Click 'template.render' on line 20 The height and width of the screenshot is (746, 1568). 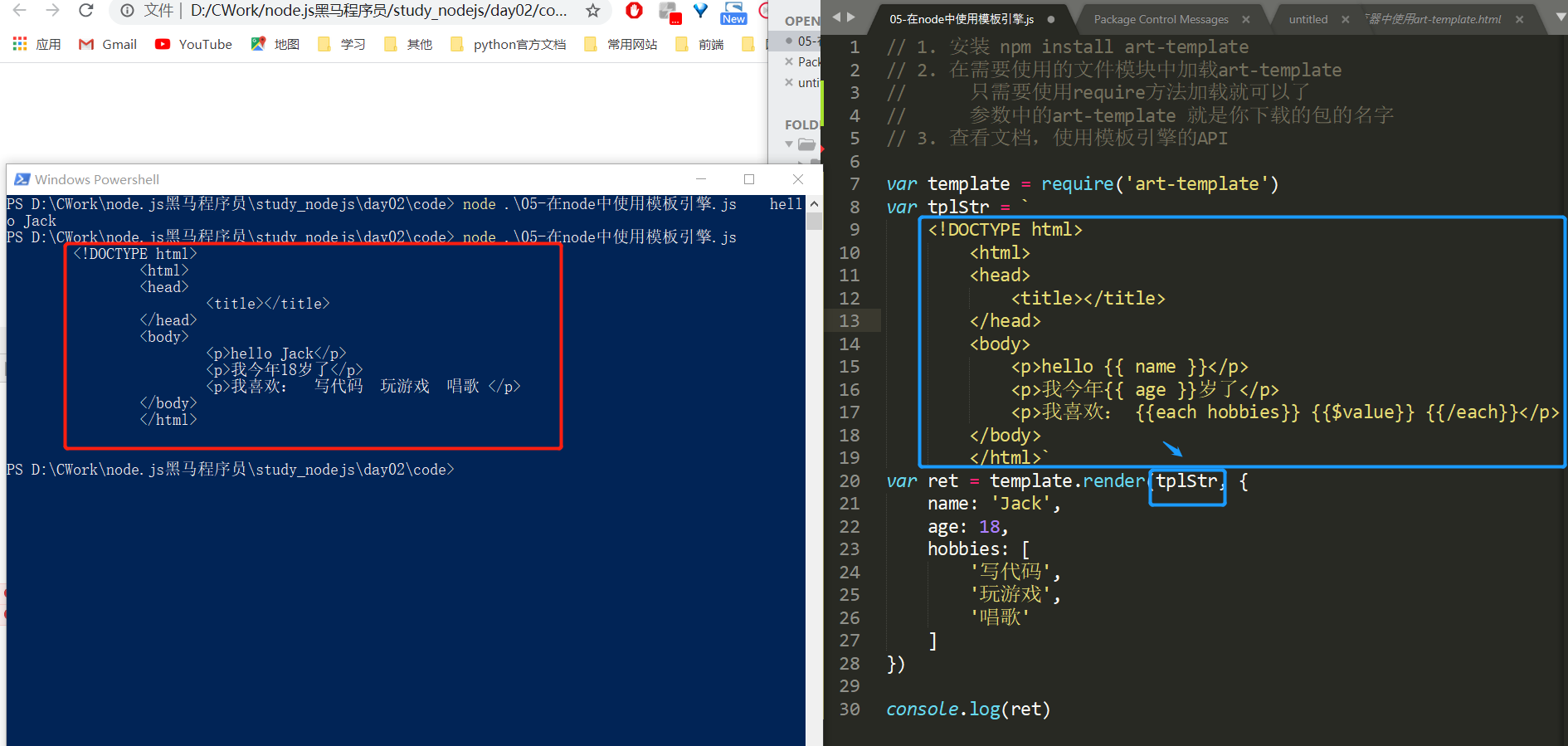coord(1066,481)
